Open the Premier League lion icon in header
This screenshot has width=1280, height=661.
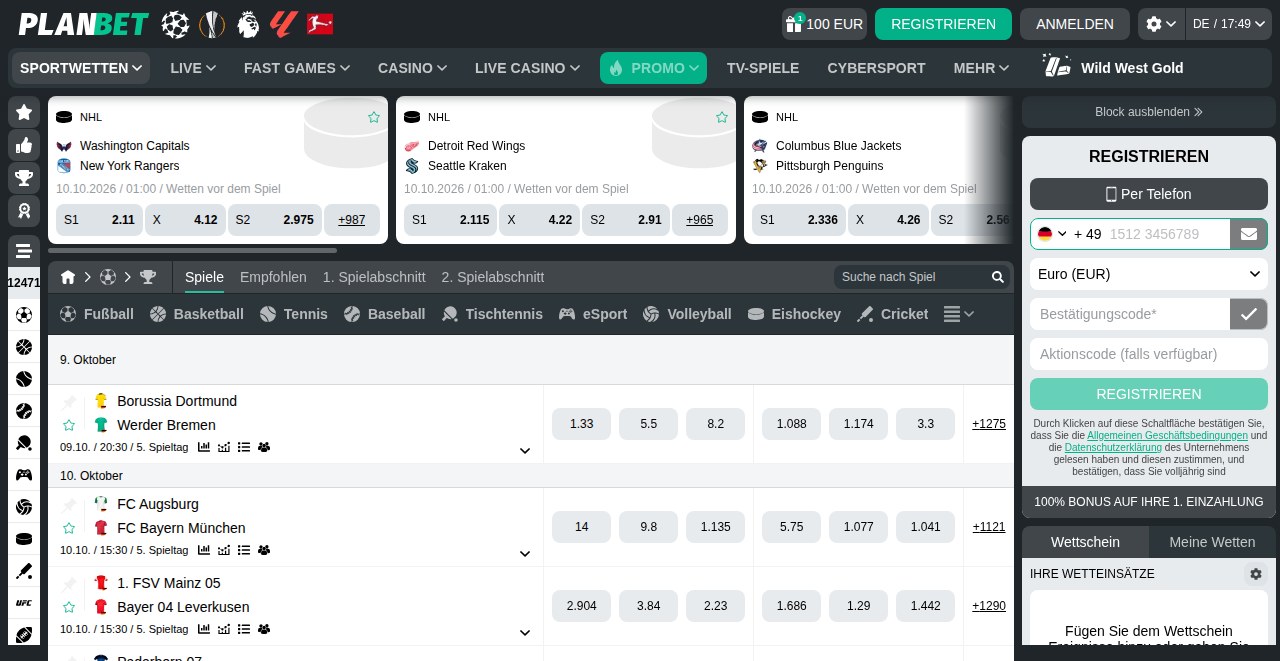tap(248, 24)
